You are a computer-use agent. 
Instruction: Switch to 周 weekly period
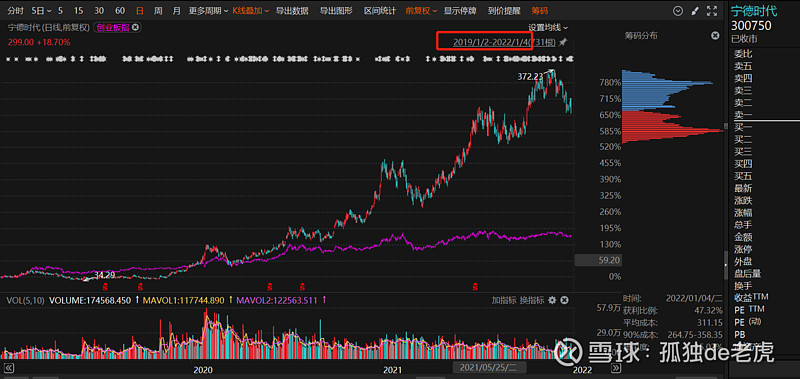click(x=158, y=10)
